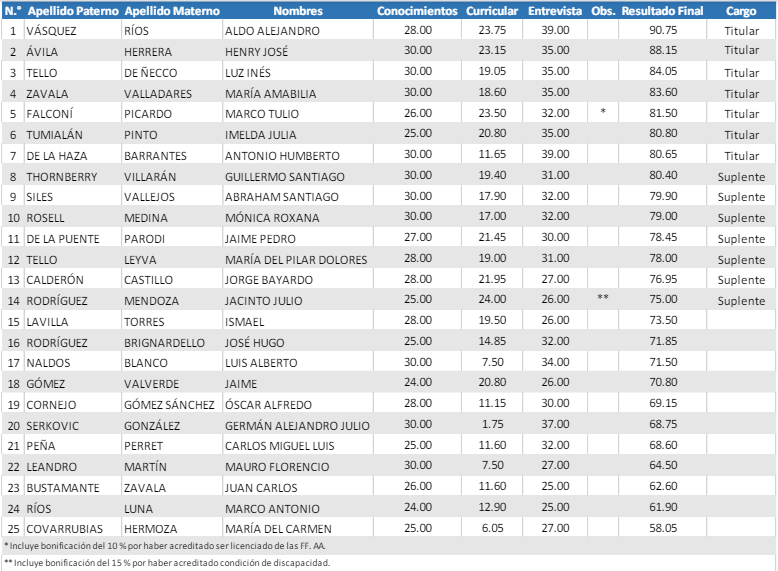This screenshot has height=571, width=778.
Task: Click the name 'JOSÉ HUGO'
Action: tap(255, 343)
